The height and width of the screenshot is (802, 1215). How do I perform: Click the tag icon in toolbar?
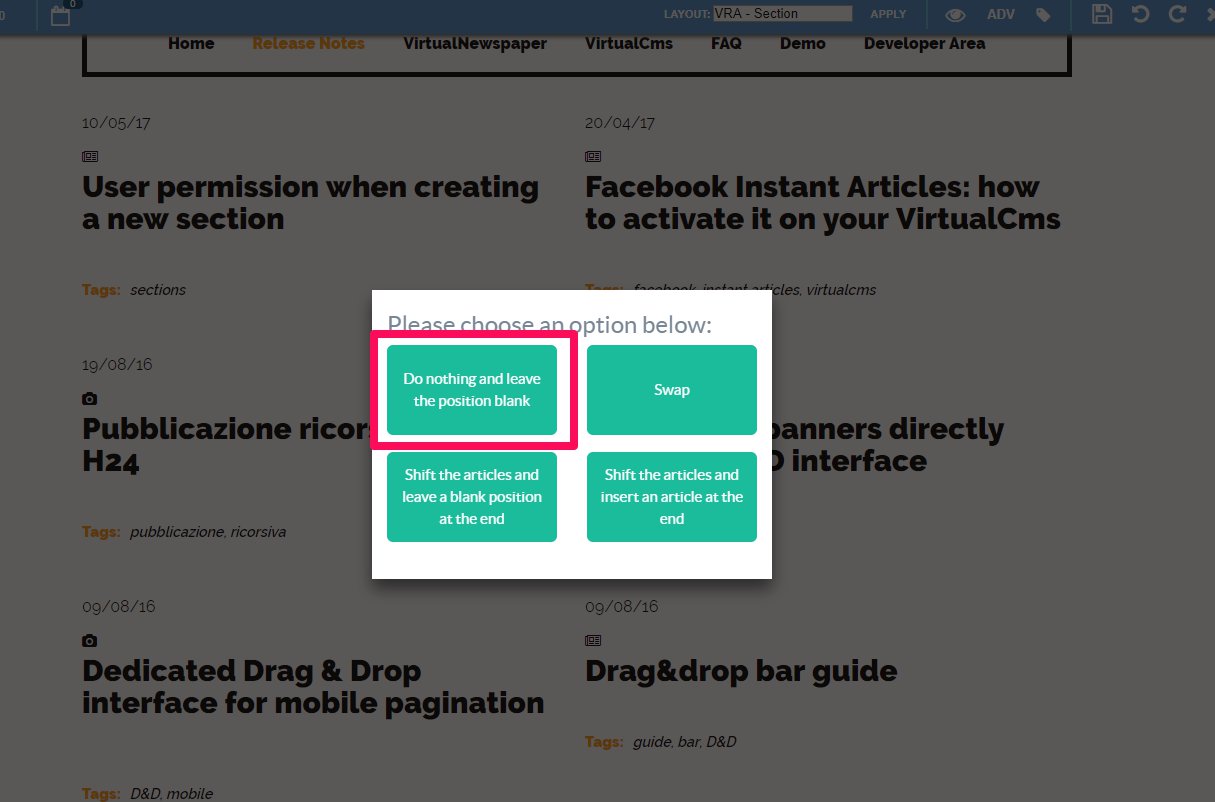[x=1043, y=15]
